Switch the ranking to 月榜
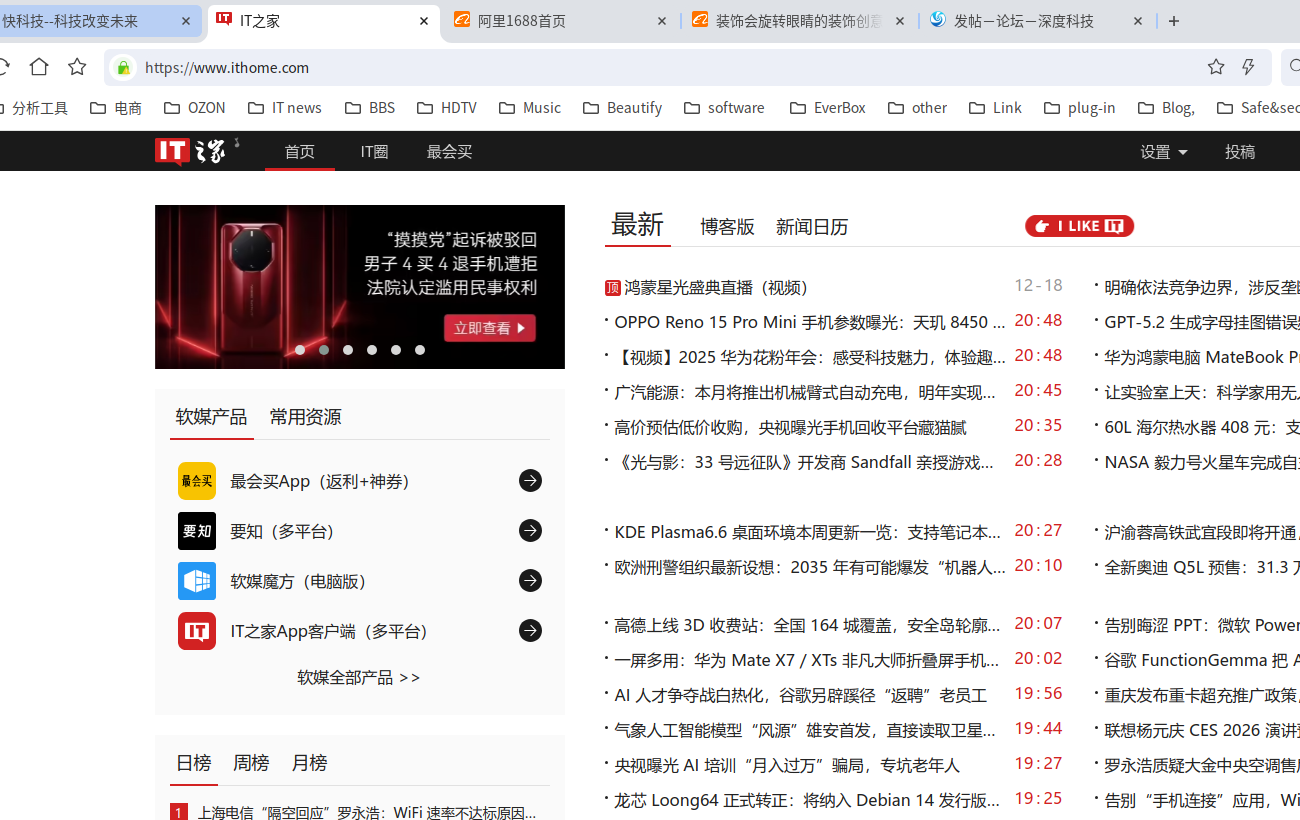The height and width of the screenshot is (820, 1300). coord(309,763)
